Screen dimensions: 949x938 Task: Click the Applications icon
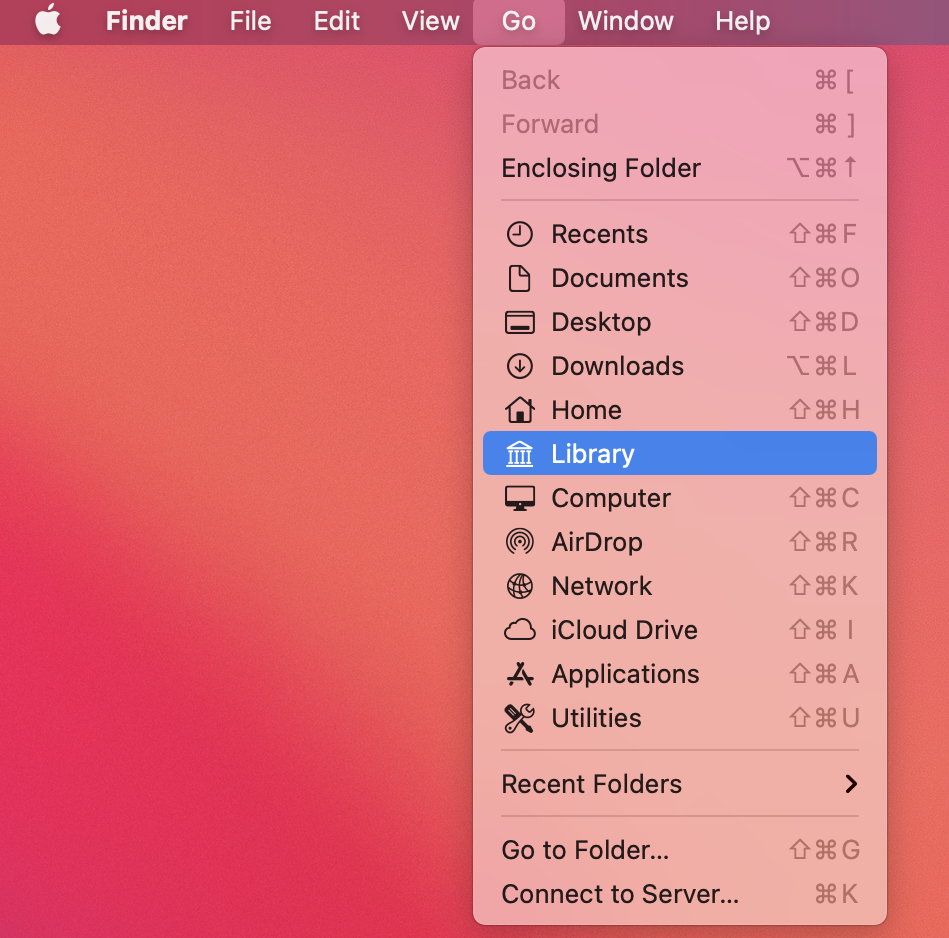coord(519,674)
